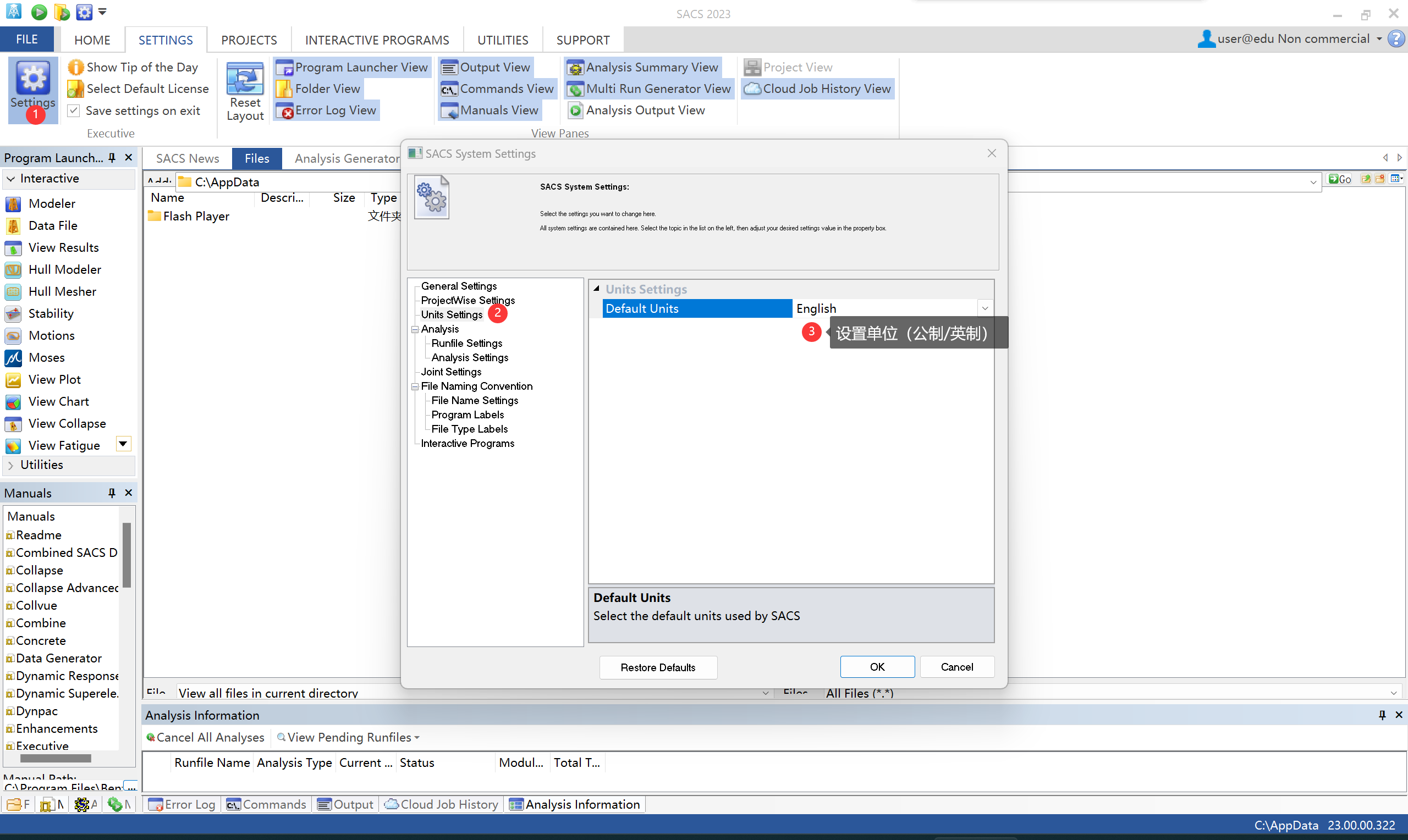This screenshot has width=1408, height=840.
Task: Toggle pin on Manuals pane
Action: (x=112, y=494)
